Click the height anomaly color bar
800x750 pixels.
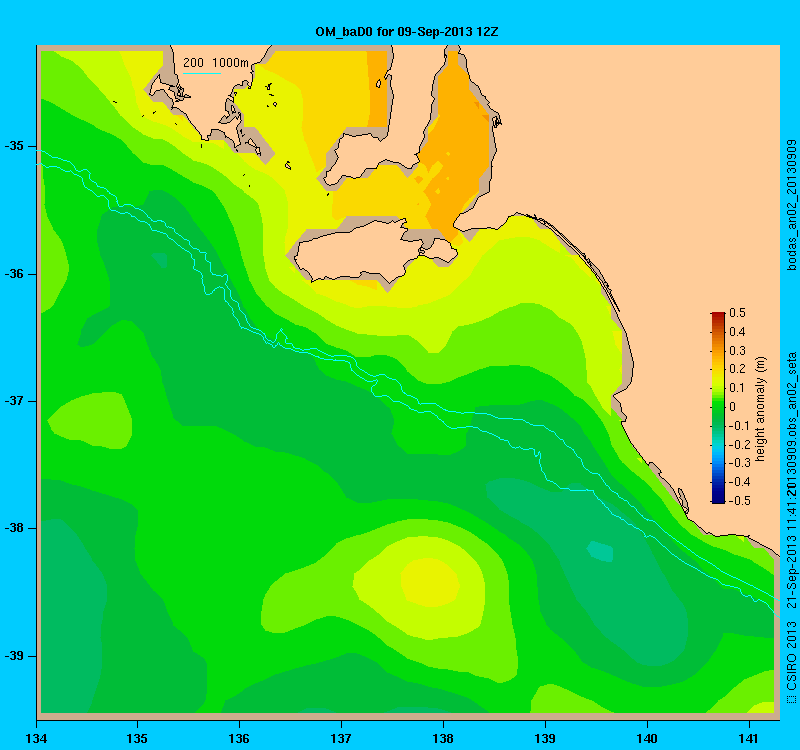click(x=718, y=407)
